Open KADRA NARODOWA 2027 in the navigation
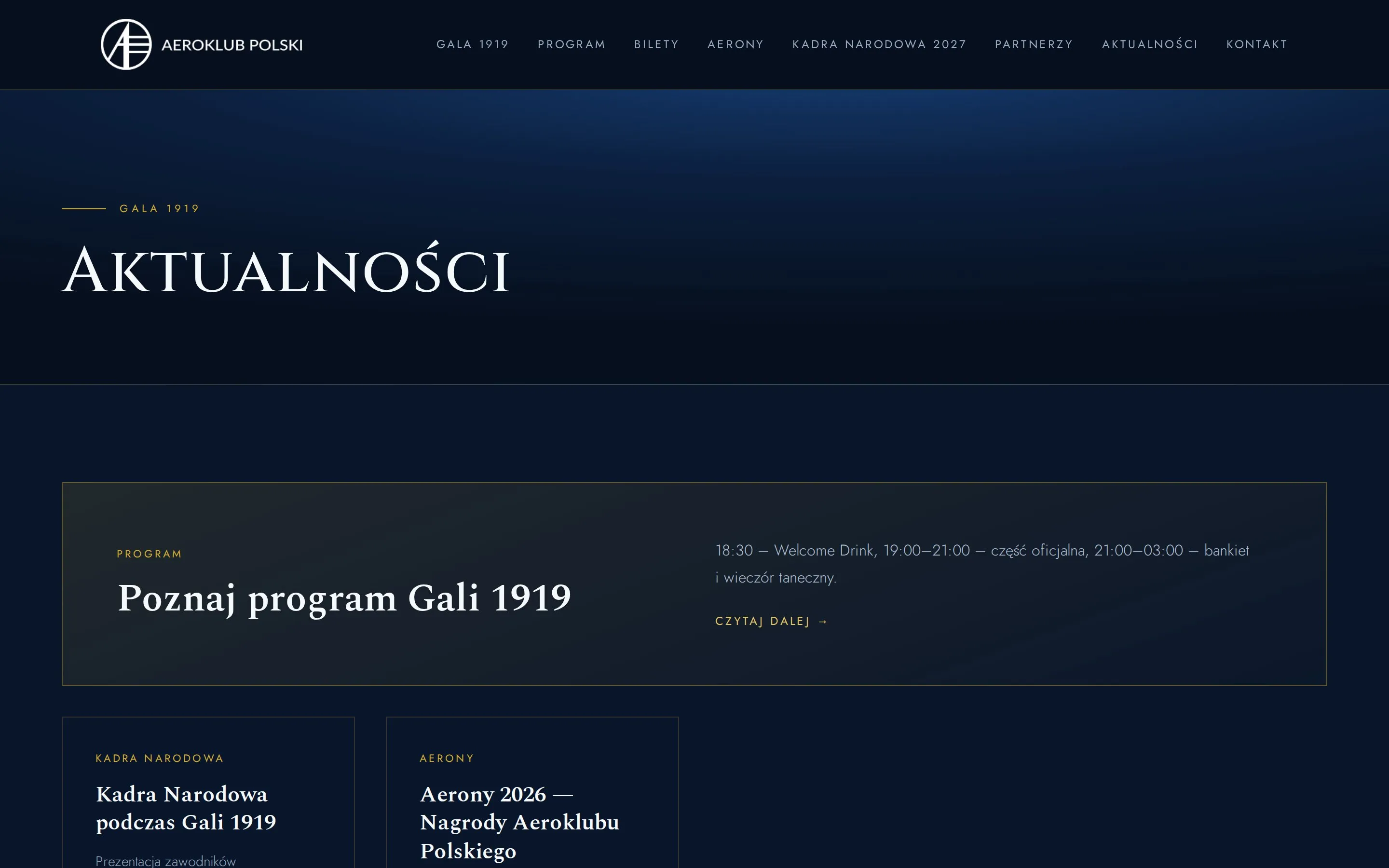The width and height of the screenshot is (1389, 868). click(x=879, y=44)
